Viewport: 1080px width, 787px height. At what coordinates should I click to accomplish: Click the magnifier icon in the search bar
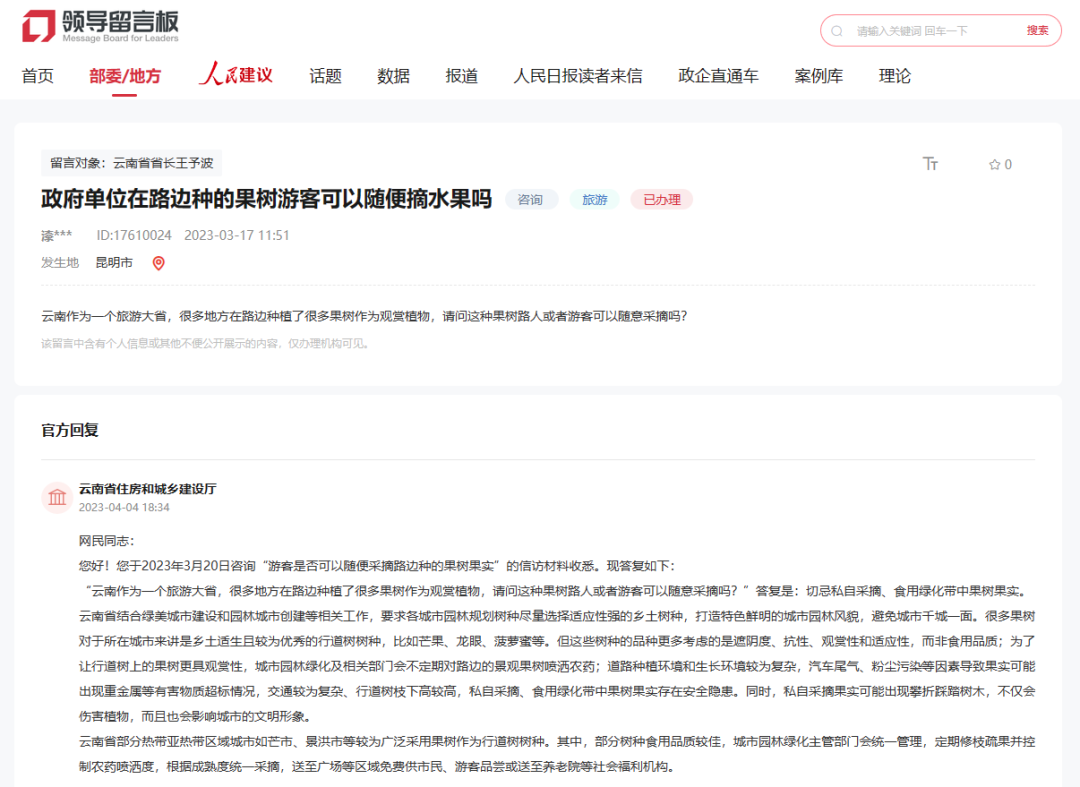[837, 30]
